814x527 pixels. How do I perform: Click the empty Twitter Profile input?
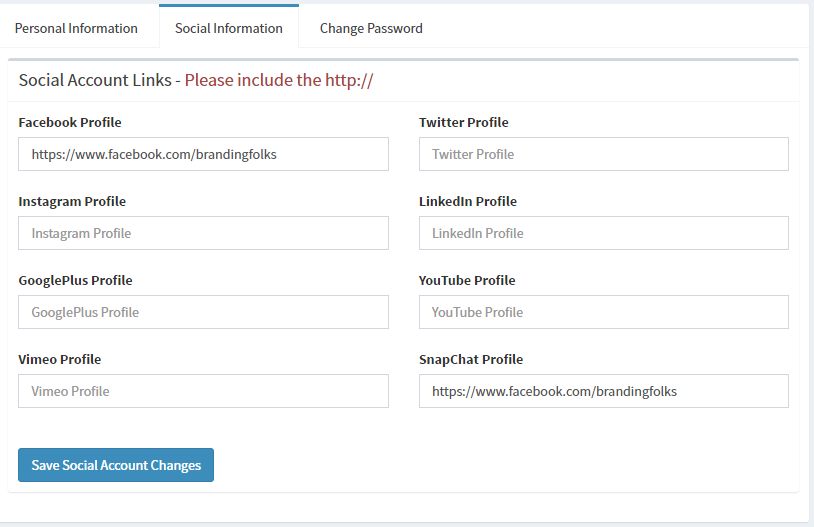click(603, 154)
